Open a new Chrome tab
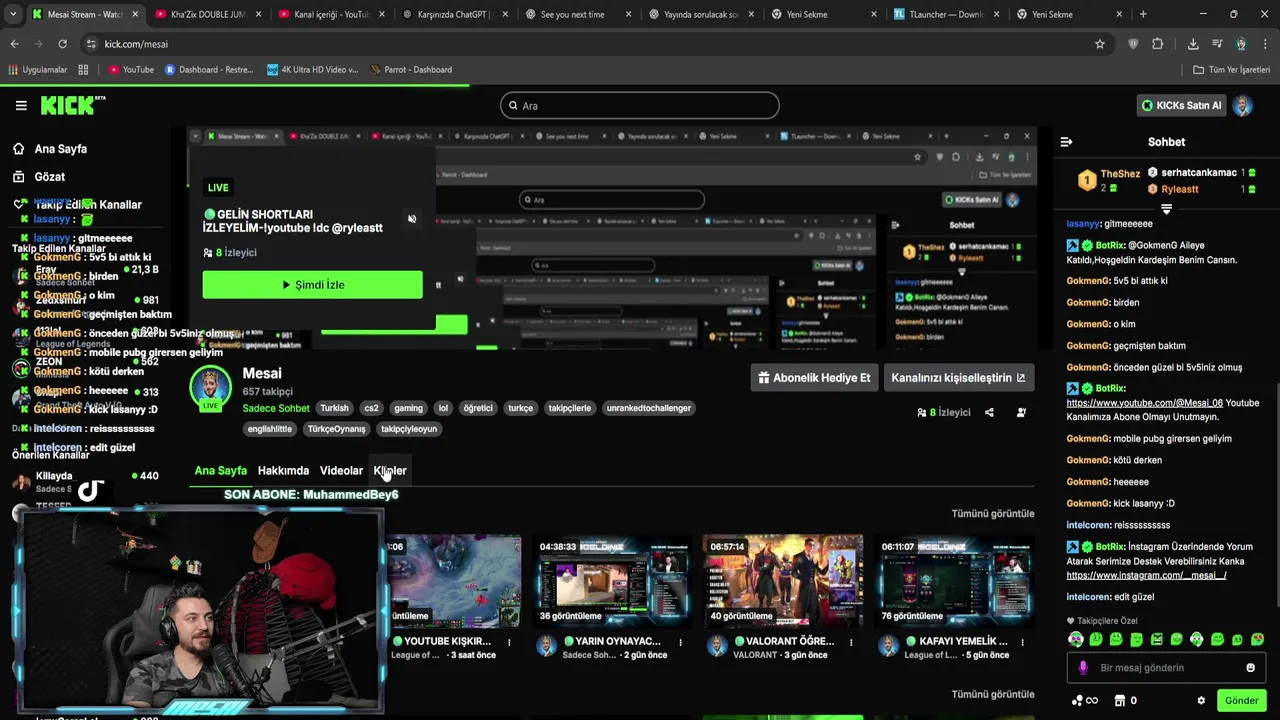Viewport: 1280px width, 720px height. pos(1143,14)
